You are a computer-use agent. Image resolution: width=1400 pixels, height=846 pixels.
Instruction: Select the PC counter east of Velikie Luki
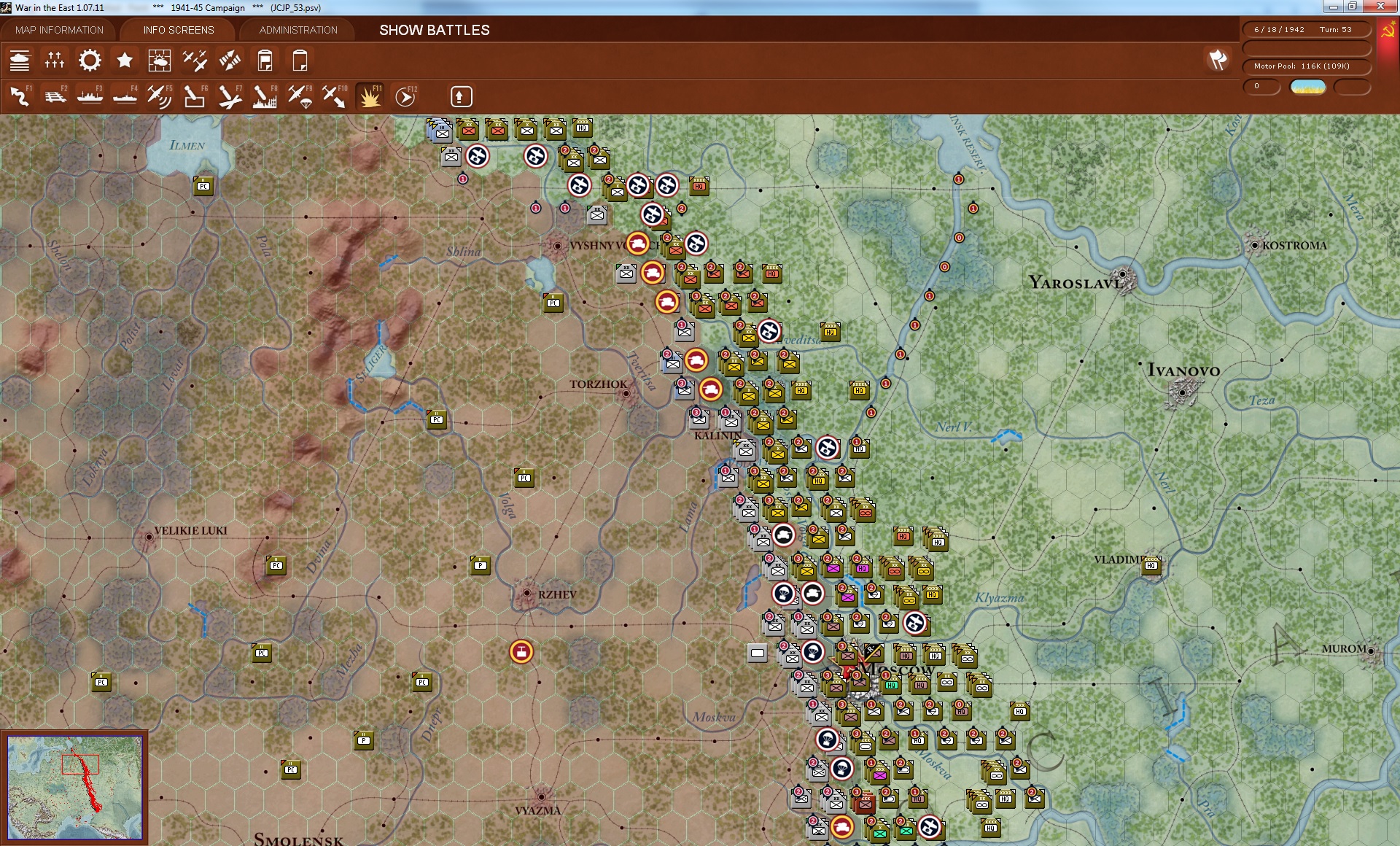coord(276,565)
